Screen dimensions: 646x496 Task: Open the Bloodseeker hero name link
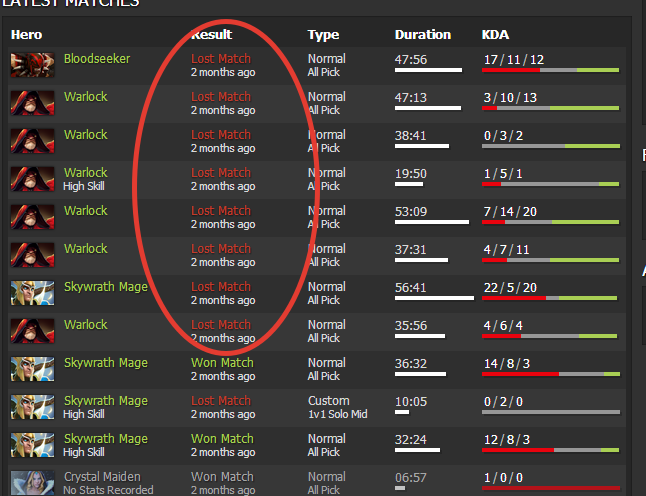click(97, 59)
